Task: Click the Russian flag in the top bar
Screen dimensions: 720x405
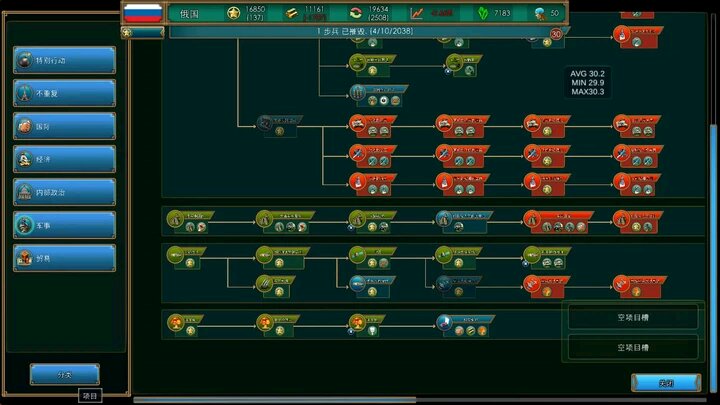Action: 143,13
